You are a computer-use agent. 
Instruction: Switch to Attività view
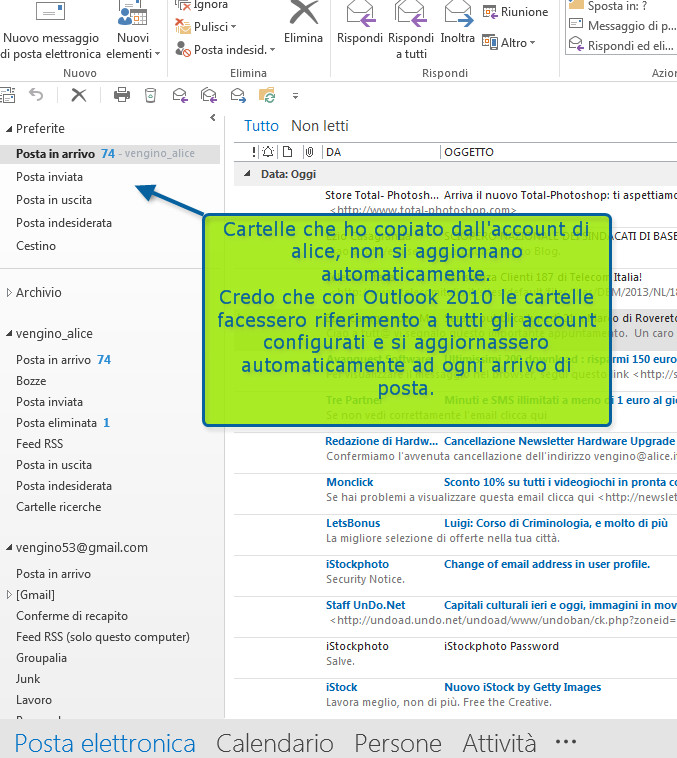pyautogui.click(x=499, y=743)
